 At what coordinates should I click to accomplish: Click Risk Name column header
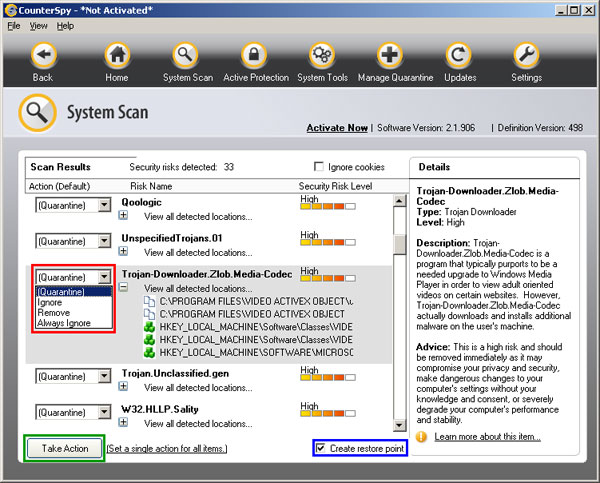coord(151,186)
